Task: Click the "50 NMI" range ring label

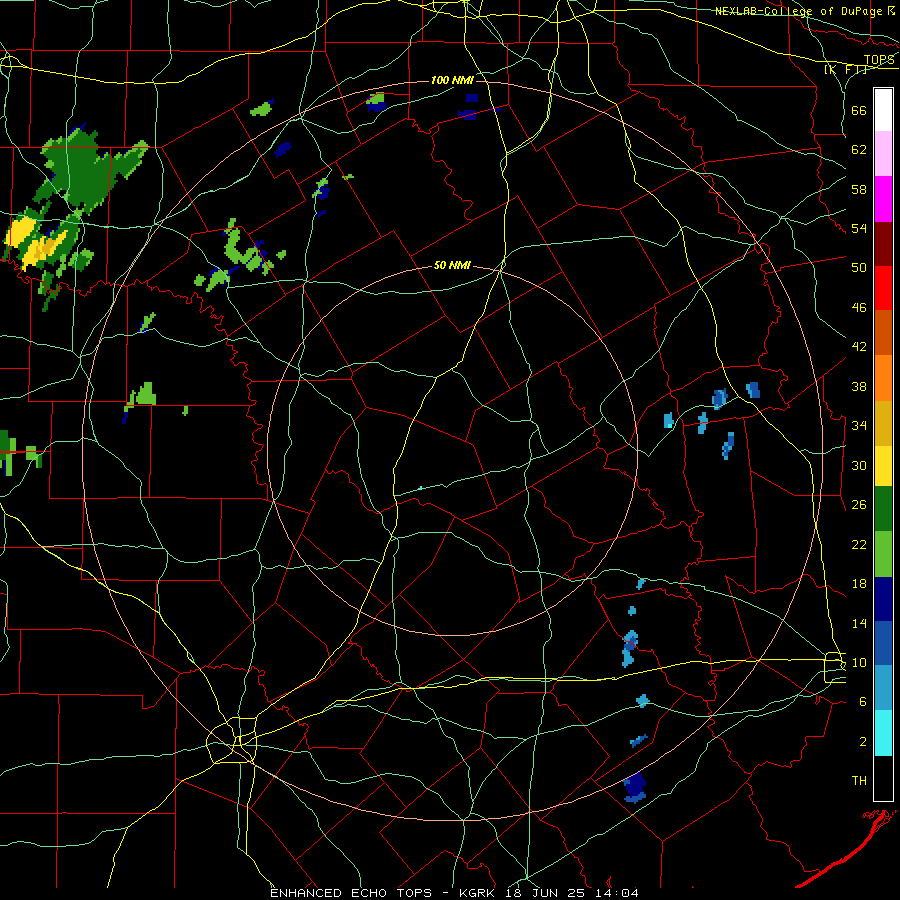Action: coord(452,265)
